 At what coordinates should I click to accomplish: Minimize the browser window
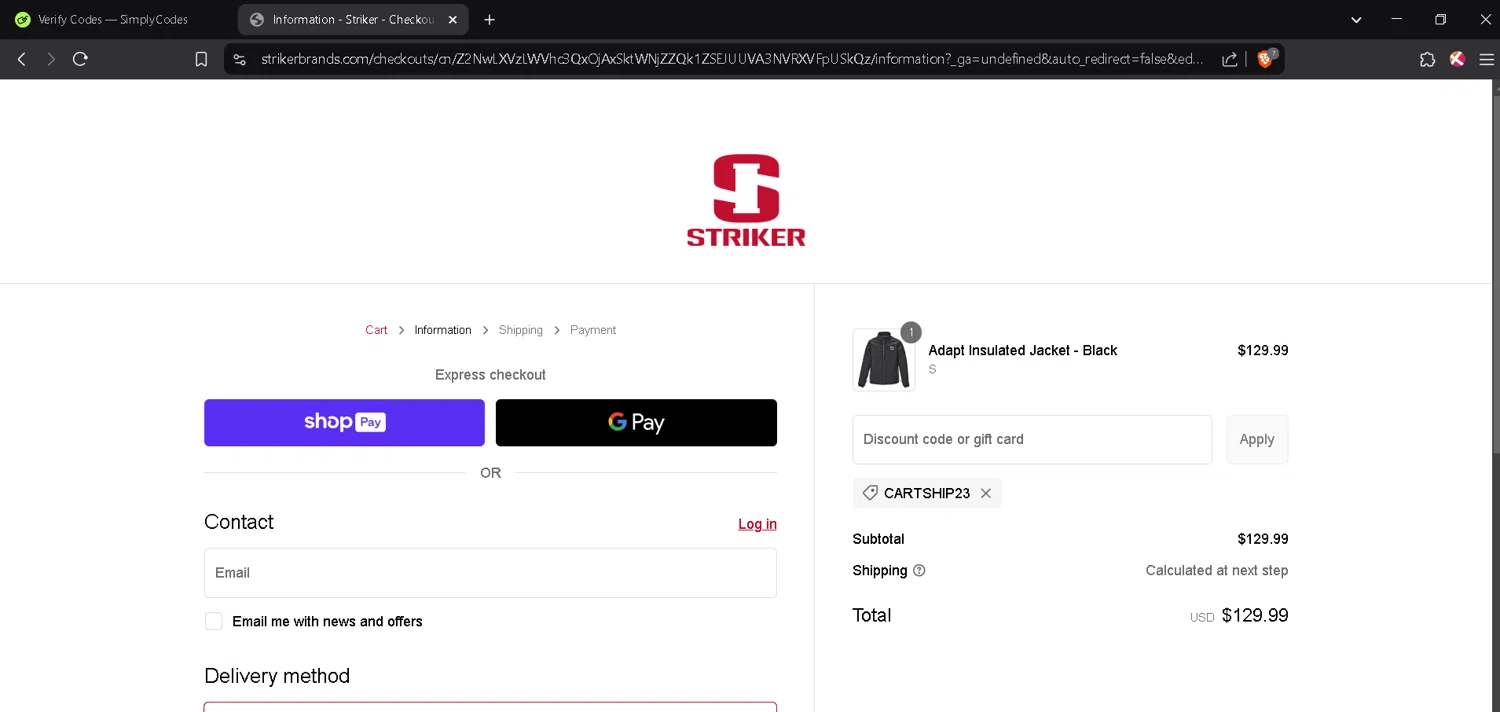click(x=1397, y=20)
